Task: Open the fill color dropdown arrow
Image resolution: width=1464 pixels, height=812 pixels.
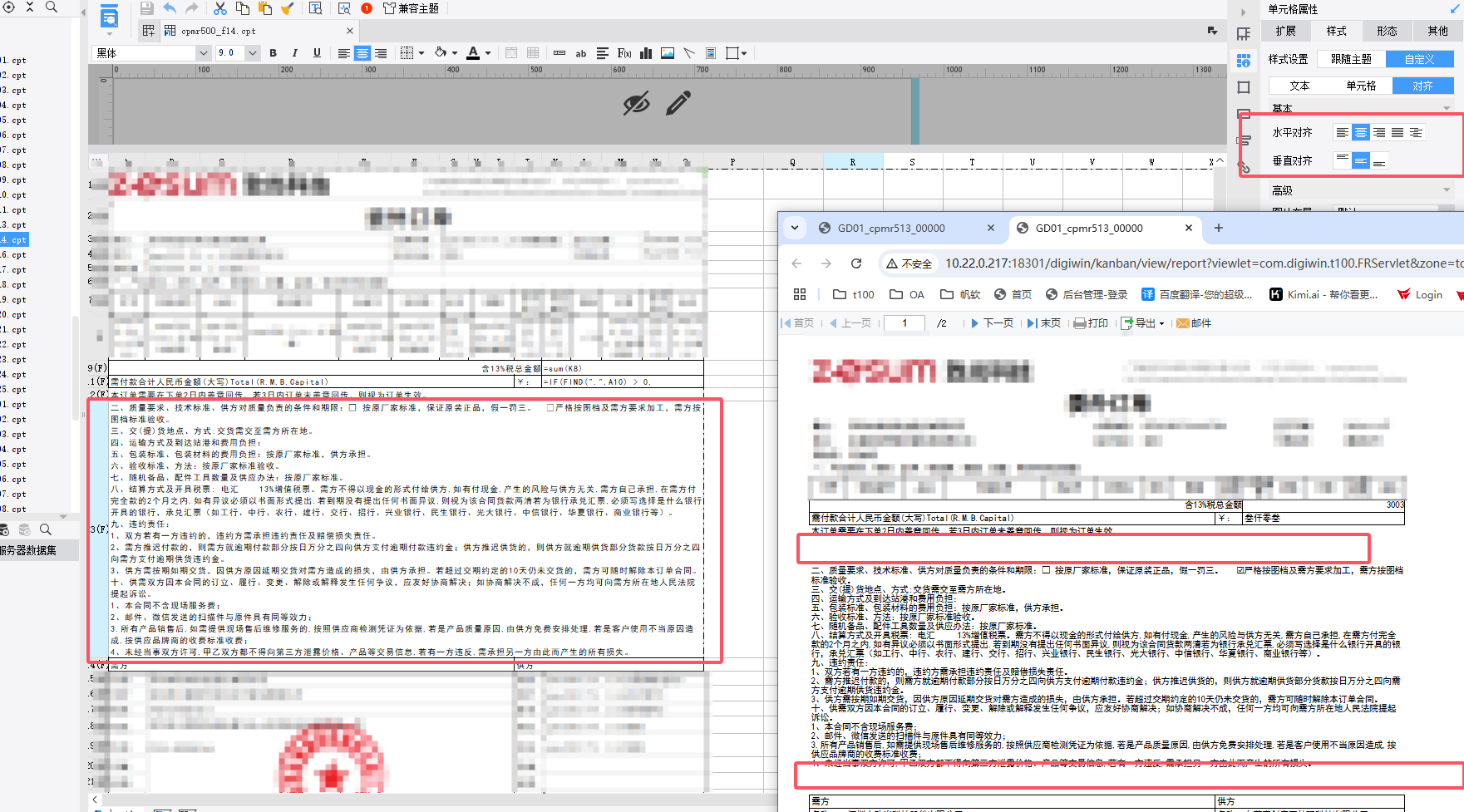Action: coord(455,53)
